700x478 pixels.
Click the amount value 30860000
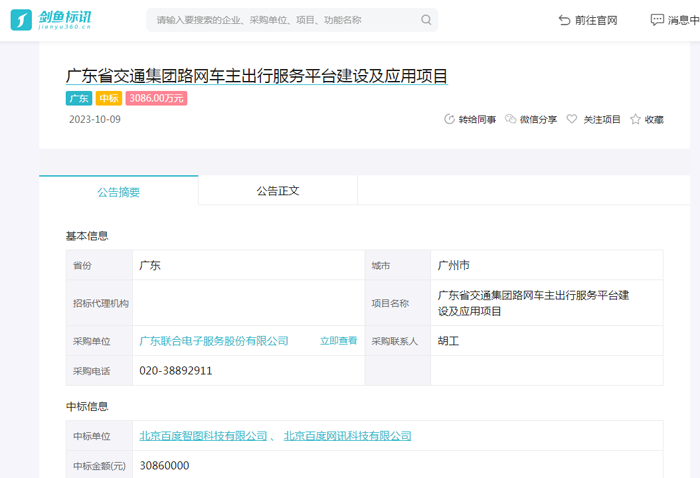pyautogui.click(x=164, y=466)
